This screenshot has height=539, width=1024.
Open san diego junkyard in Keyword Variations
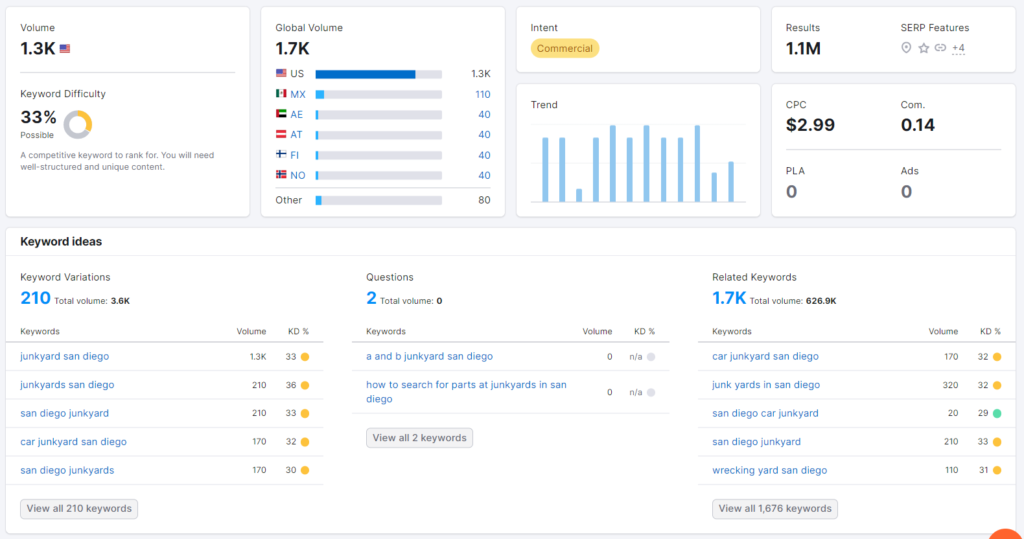[65, 413]
